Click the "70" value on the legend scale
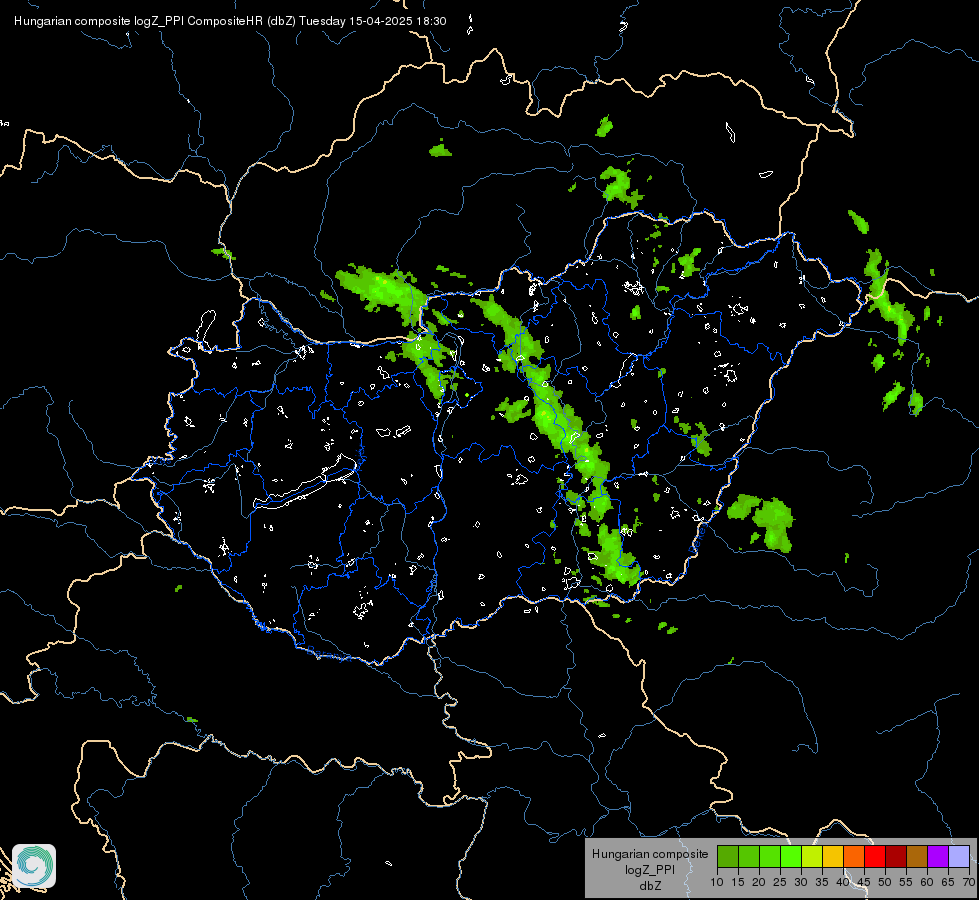The width and height of the screenshot is (979, 900). pyautogui.click(x=969, y=883)
